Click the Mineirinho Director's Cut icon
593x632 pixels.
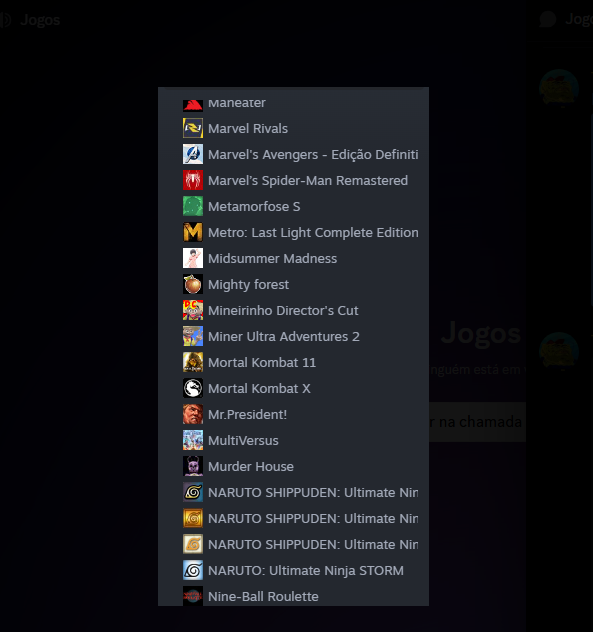click(193, 310)
